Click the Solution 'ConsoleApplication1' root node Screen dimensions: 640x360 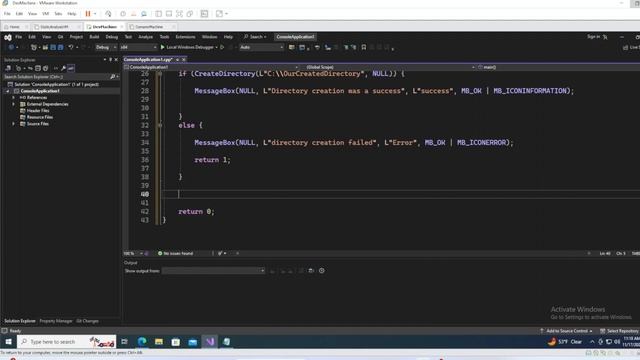click(x=56, y=84)
